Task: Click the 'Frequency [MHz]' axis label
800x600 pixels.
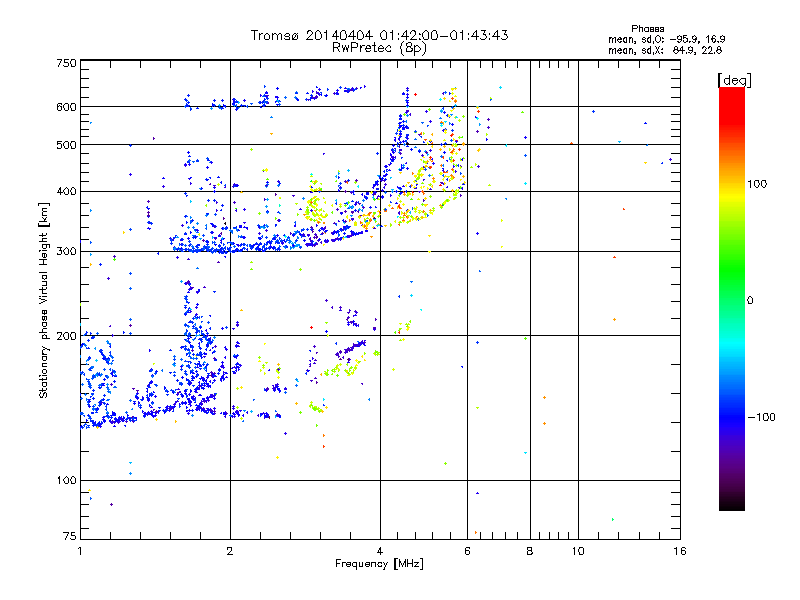Action: pyautogui.click(x=379, y=564)
